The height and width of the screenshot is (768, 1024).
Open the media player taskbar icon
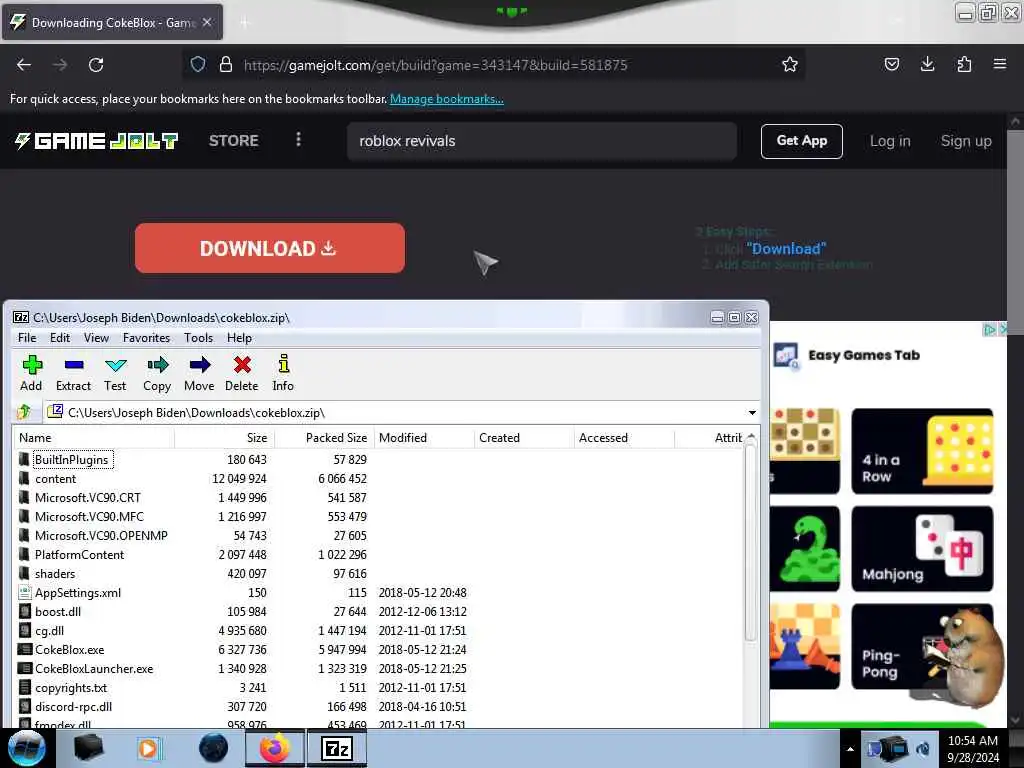tap(150, 748)
